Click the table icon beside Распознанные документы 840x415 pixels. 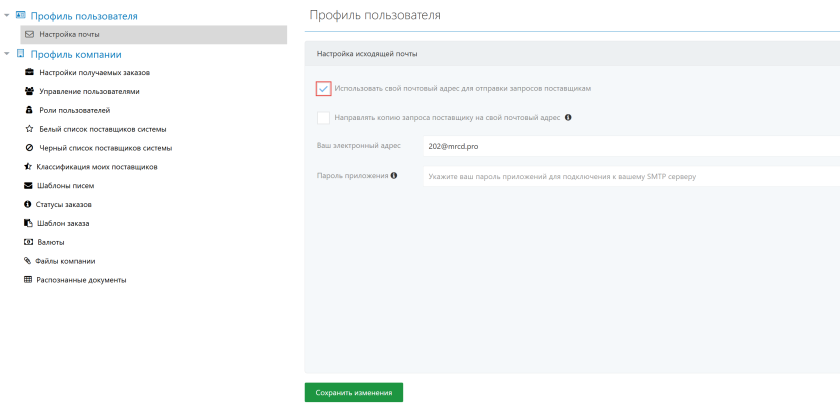[28, 280]
